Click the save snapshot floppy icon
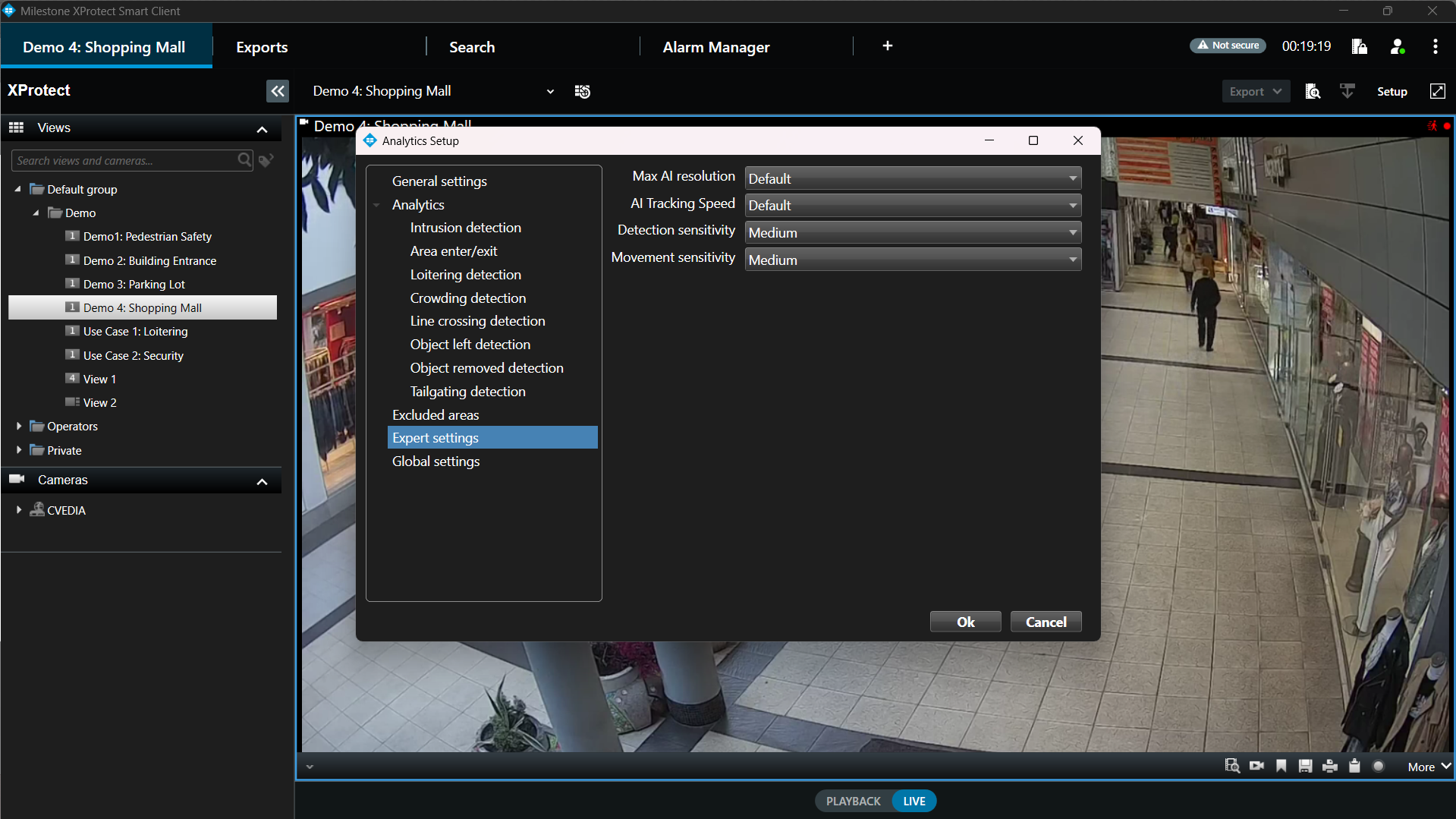Image resolution: width=1456 pixels, height=819 pixels. pos(1305,766)
